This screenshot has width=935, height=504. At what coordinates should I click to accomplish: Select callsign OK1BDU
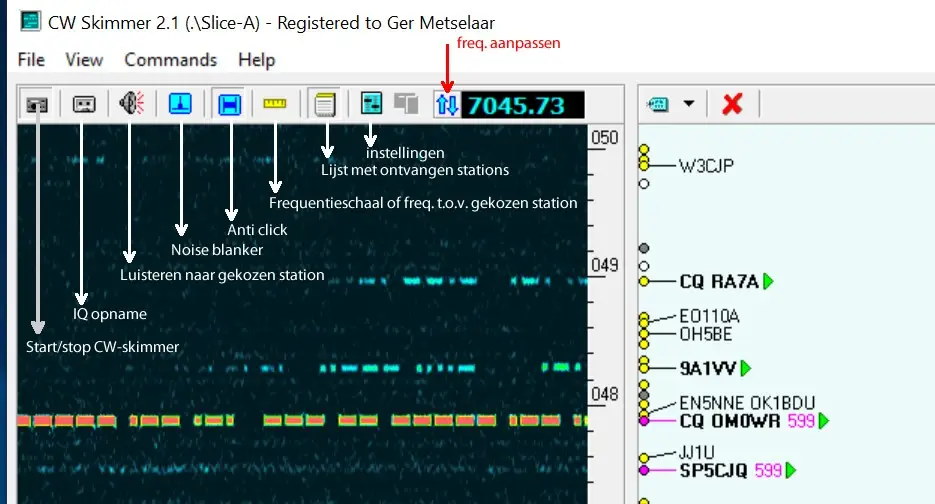point(782,403)
